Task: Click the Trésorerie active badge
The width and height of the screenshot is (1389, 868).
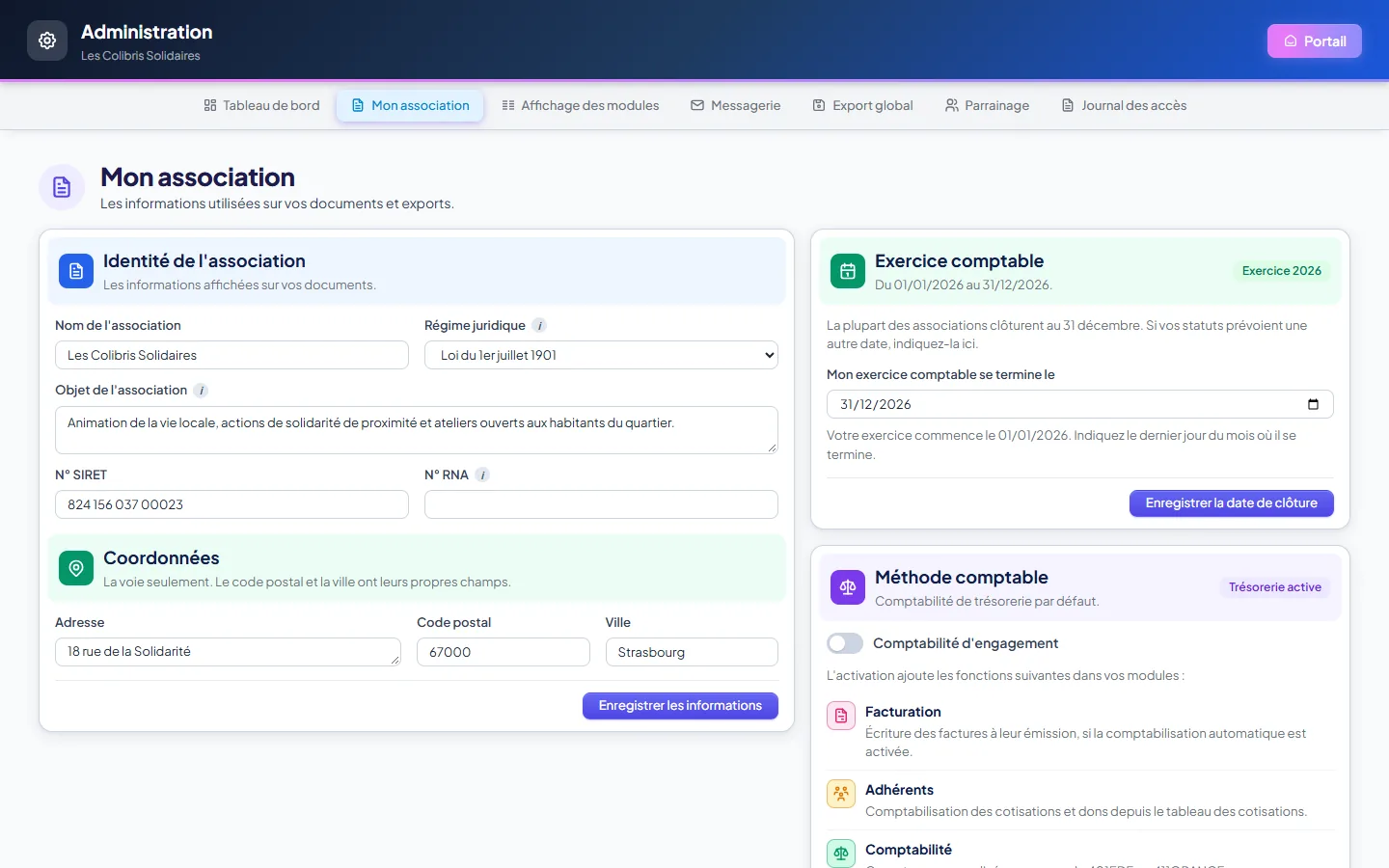Action: 1275,587
